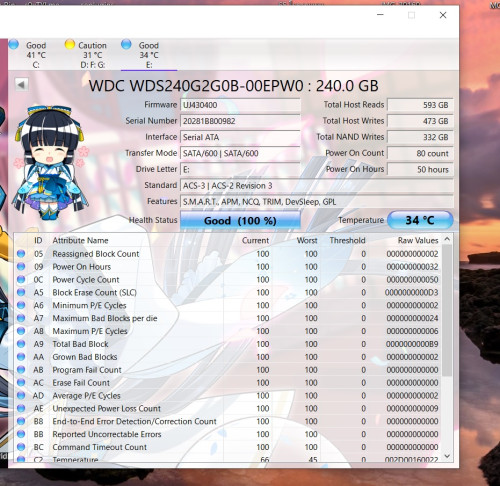
Task: Click the Serial Number field
Action: 240,121
